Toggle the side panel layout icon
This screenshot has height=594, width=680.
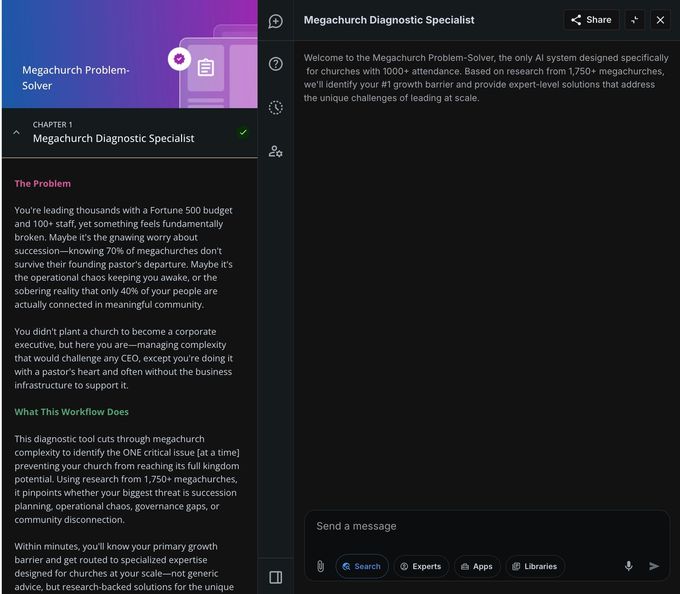pos(275,577)
